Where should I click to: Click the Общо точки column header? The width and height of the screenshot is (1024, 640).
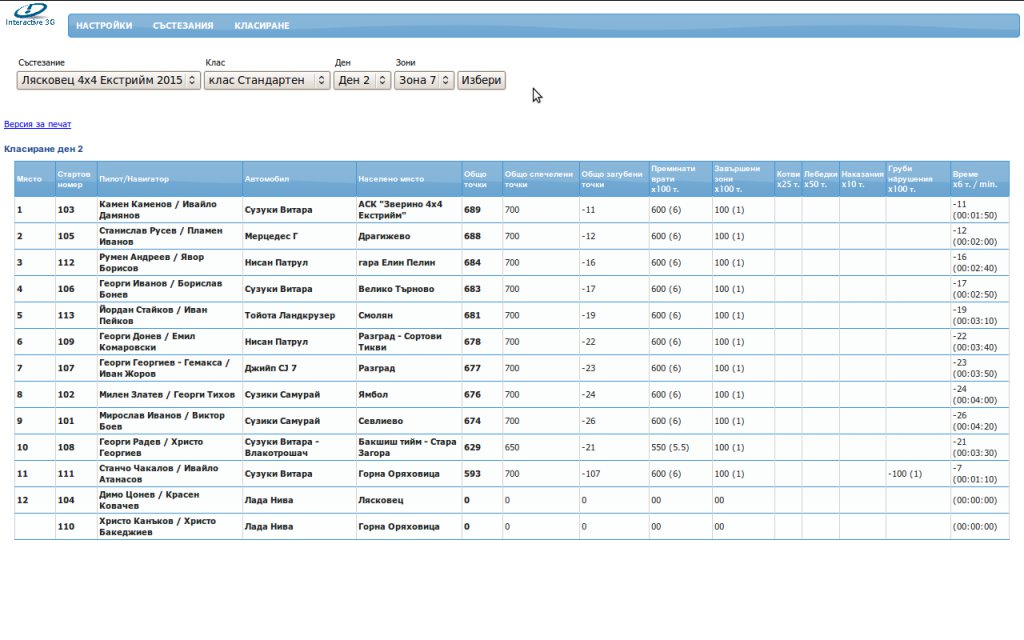pos(482,179)
